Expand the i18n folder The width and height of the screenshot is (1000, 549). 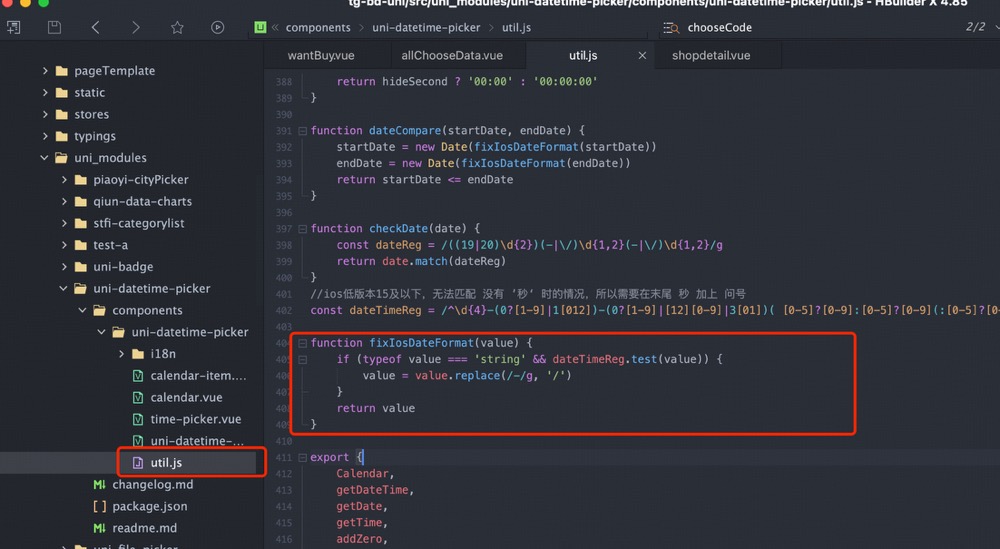point(121,354)
